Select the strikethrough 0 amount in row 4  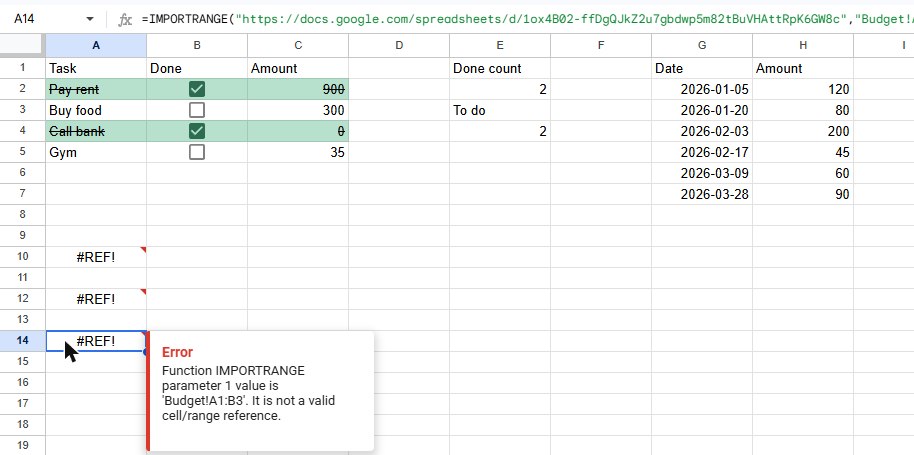[298, 131]
